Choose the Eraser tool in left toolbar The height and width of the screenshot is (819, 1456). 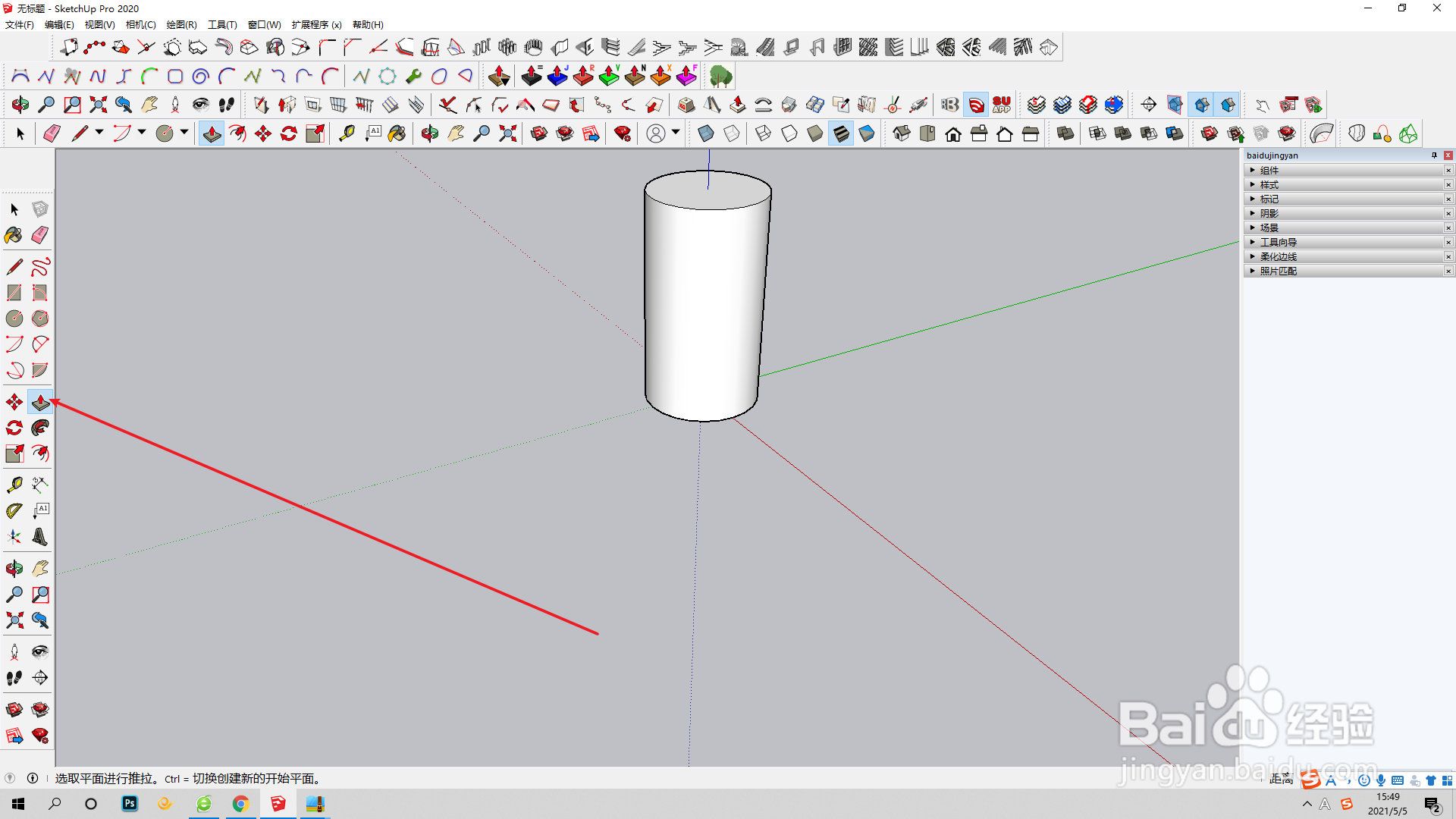[40, 235]
